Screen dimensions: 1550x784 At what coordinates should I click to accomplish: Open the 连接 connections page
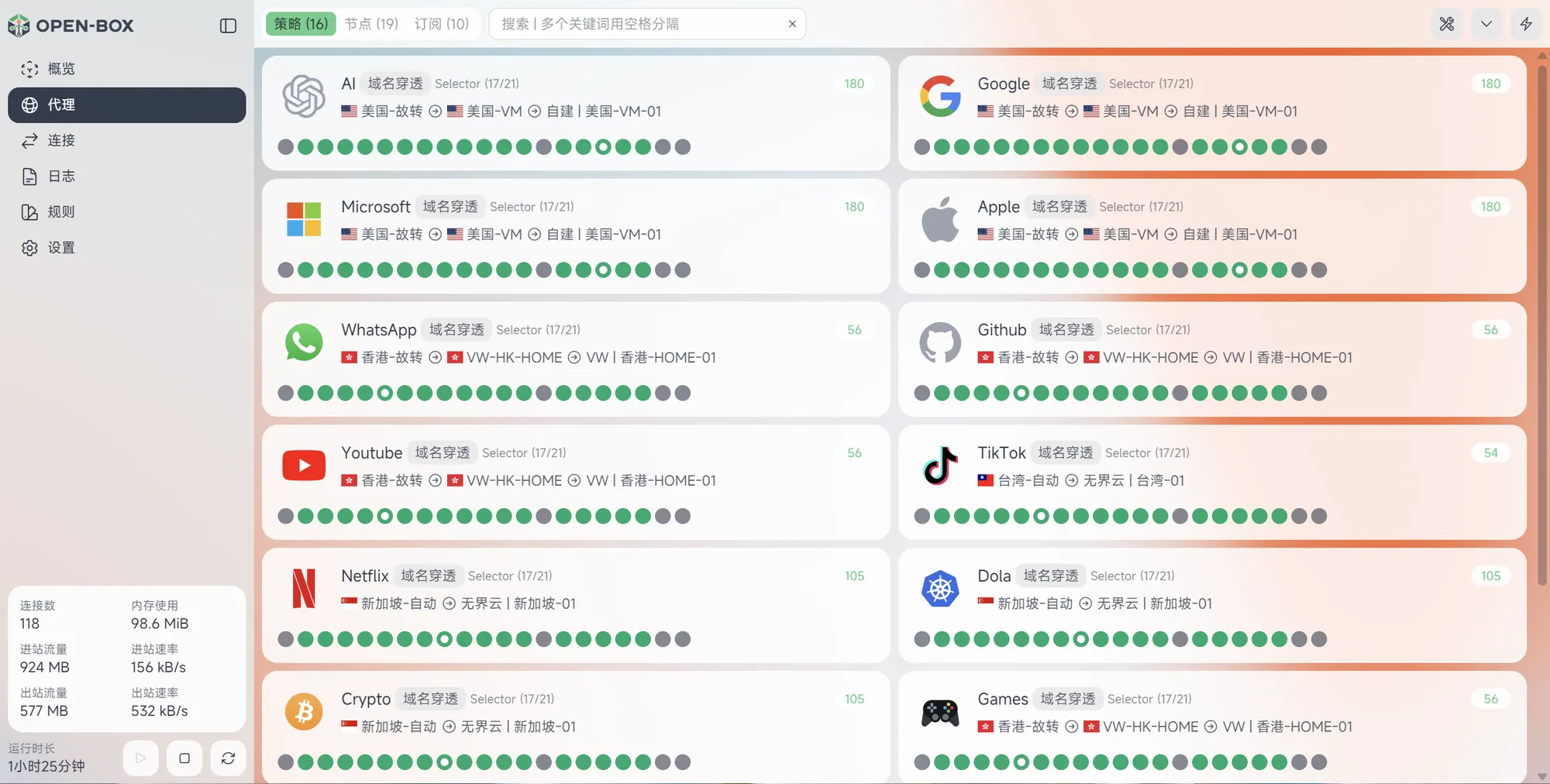pyautogui.click(x=126, y=140)
